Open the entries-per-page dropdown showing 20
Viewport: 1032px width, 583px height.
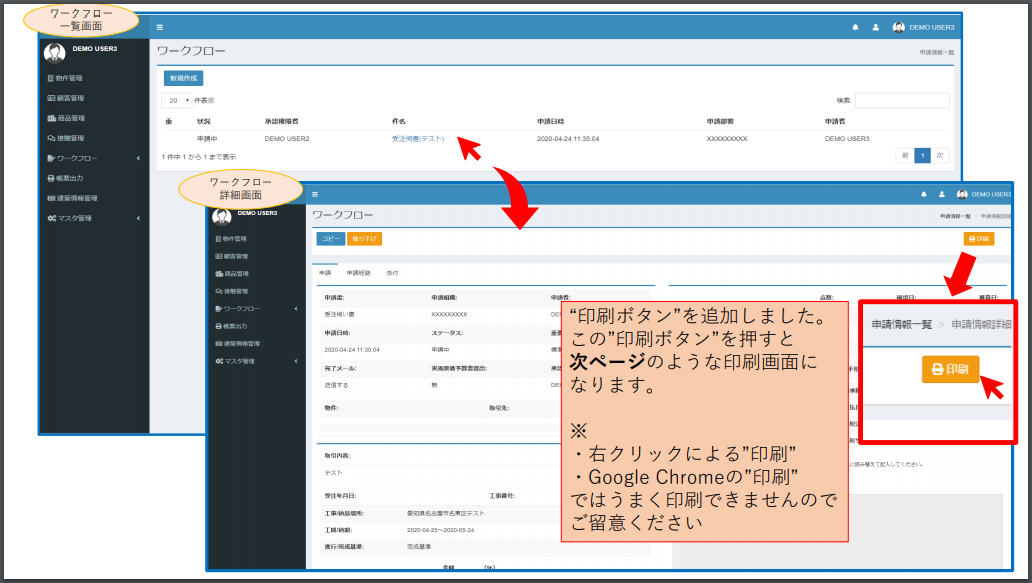177,100
